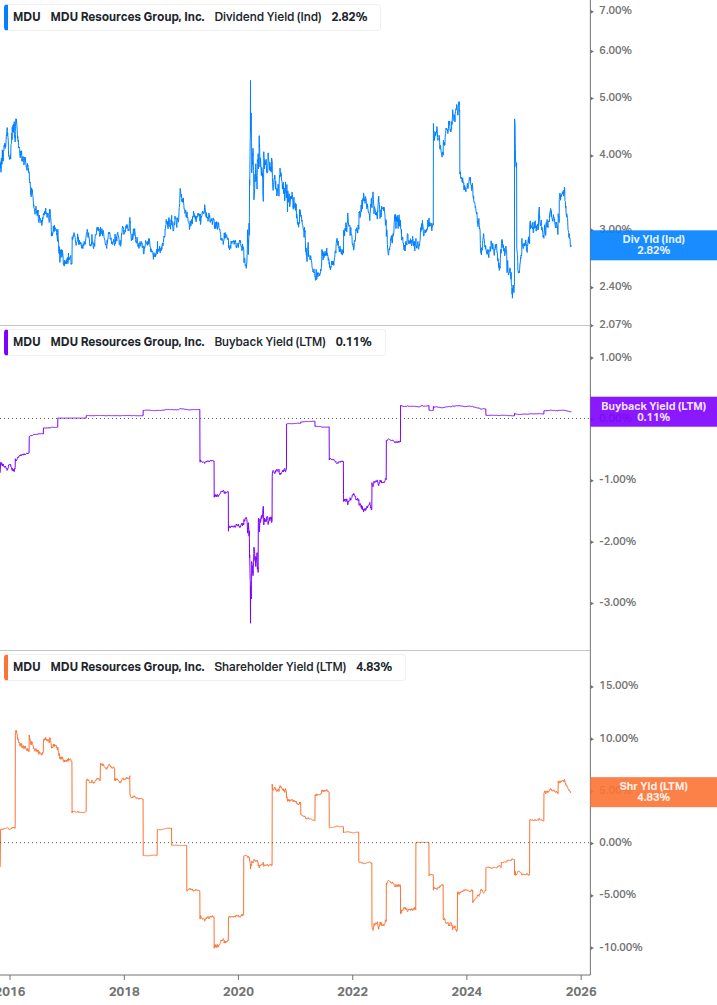Click the 2.40% axis label in dividend chart
This screenshot has width=717, height=1005.
pos(615,287)
